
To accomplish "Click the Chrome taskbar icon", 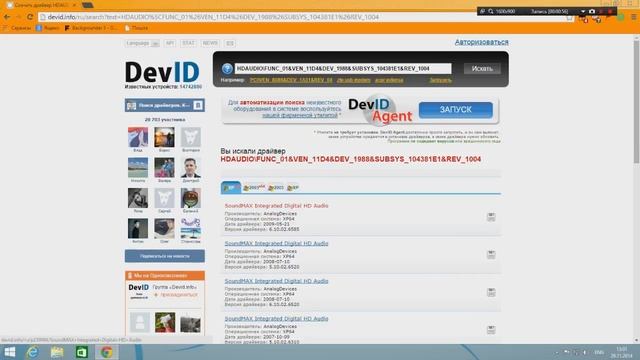I will pos(107,352).
